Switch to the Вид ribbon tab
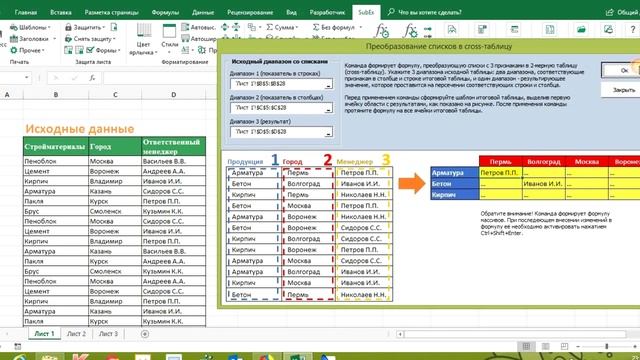This screenshot has width=640, height=360. click(291, 12)
